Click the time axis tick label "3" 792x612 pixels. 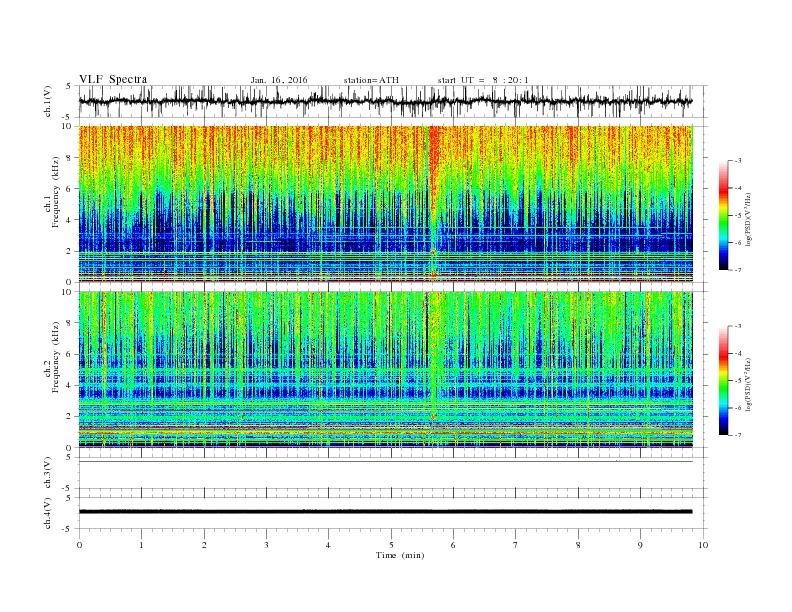[x=266, y=545]
